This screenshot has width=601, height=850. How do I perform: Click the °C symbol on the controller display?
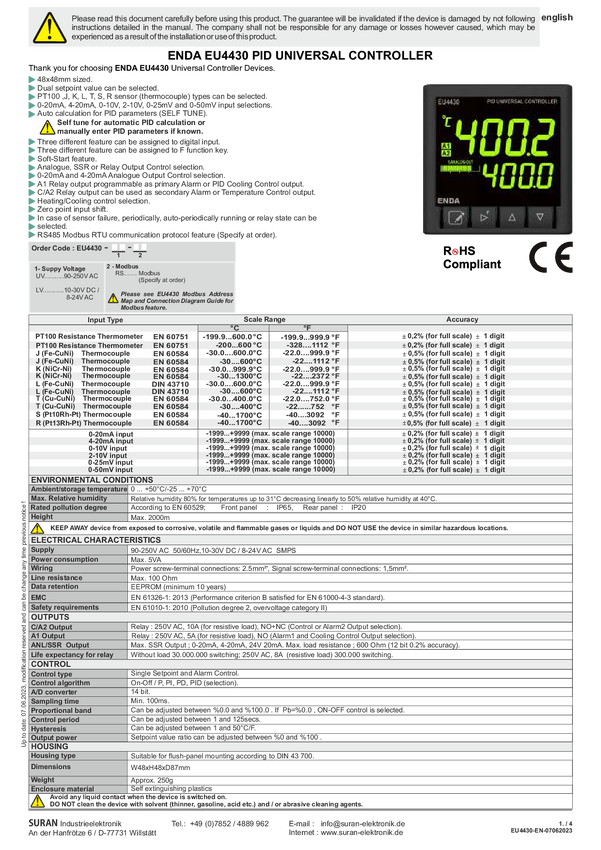pyautogui.click(x=447, y=121)
